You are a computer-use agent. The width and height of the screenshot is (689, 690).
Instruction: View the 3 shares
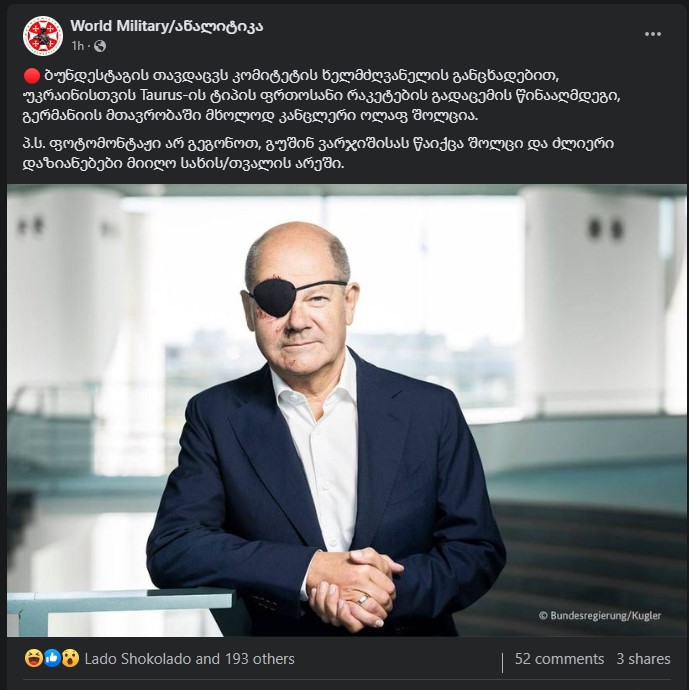[x=643, y=659]
